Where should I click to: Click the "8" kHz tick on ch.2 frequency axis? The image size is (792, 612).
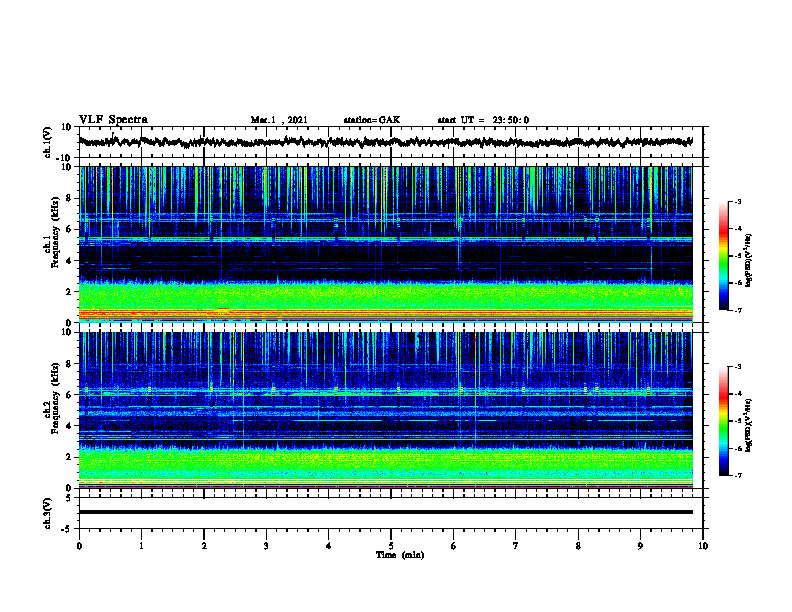69,364
